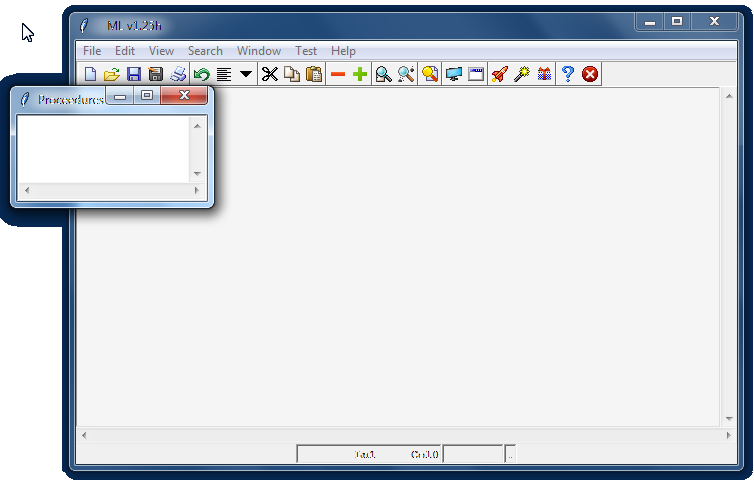This screenshot has height=486, width=754.
Task: Open the Window menu
Action: tap(259, 51)
